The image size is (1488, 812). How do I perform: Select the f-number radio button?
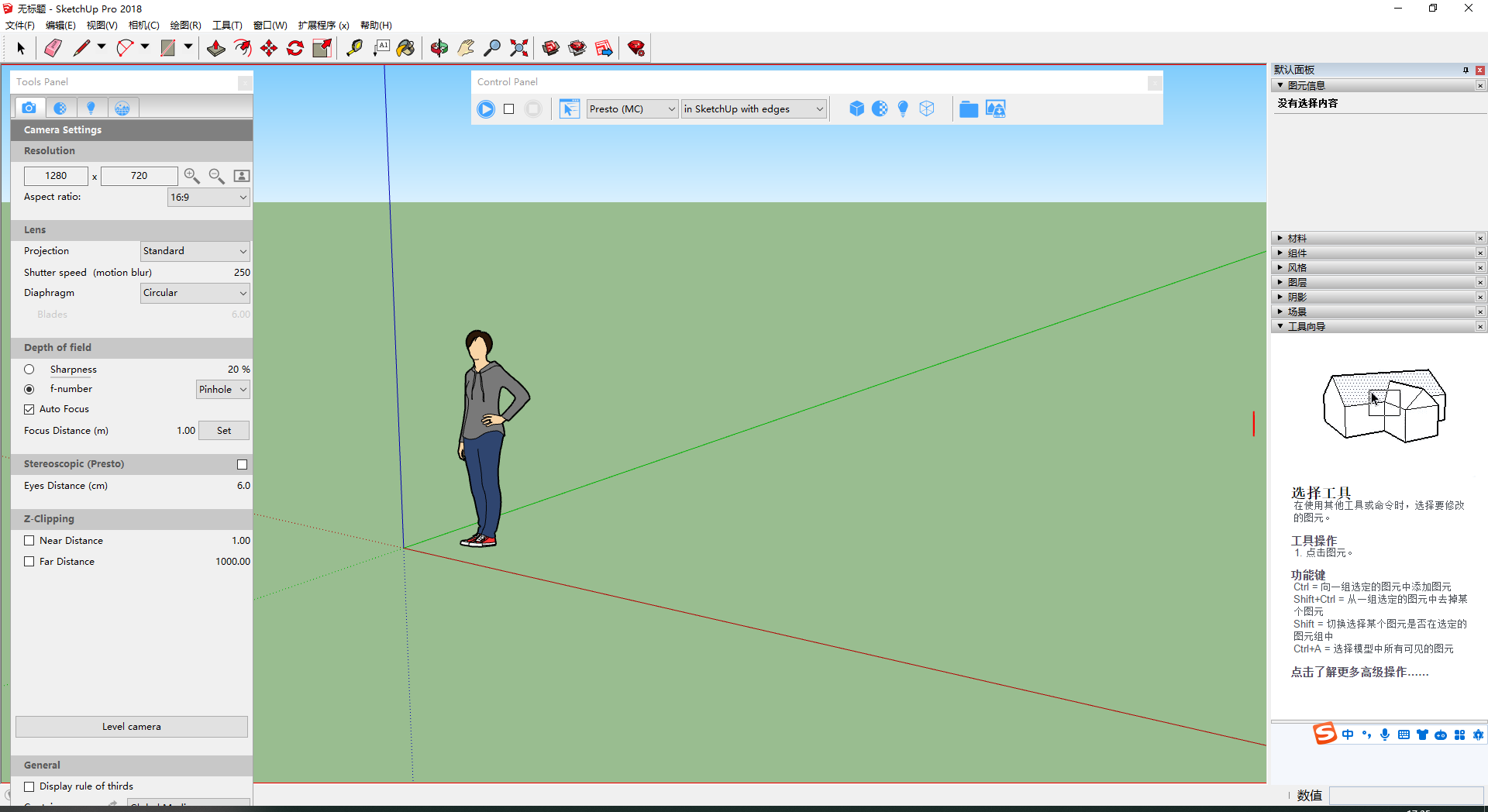tap(29, 389)
